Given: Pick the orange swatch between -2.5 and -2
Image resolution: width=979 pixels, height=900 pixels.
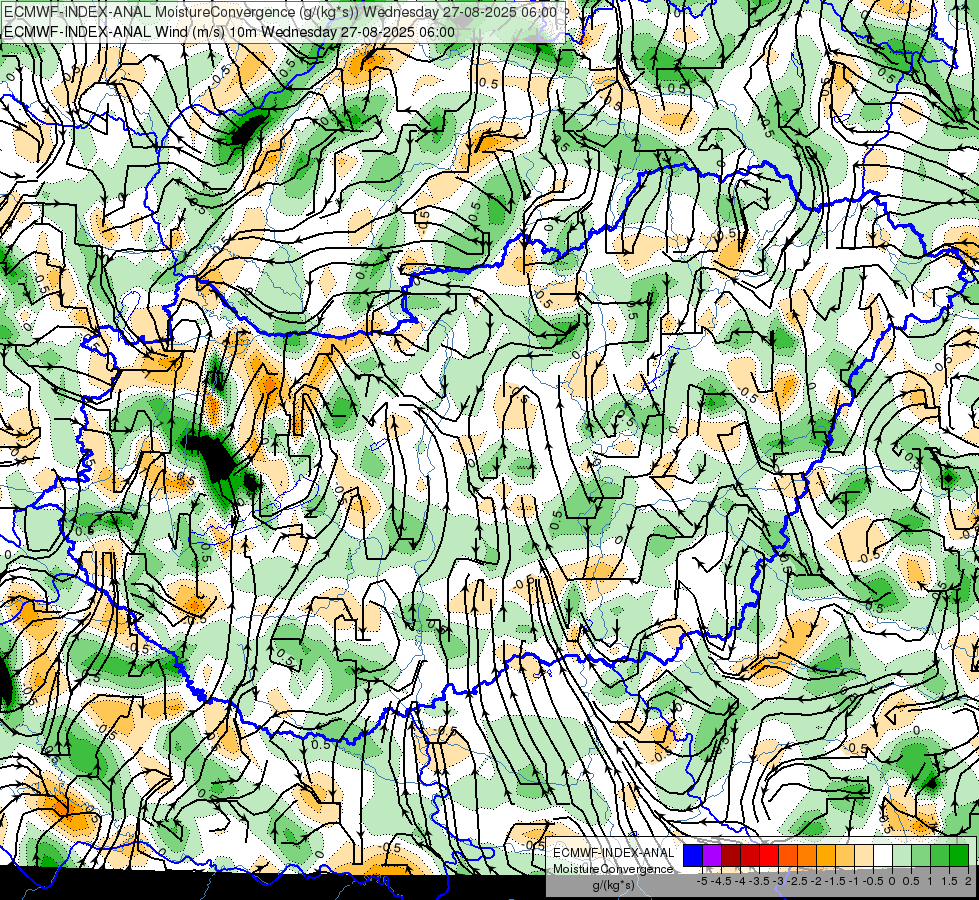Looking at the screenshot, I should pyautogui.click(x=807, y=855).
